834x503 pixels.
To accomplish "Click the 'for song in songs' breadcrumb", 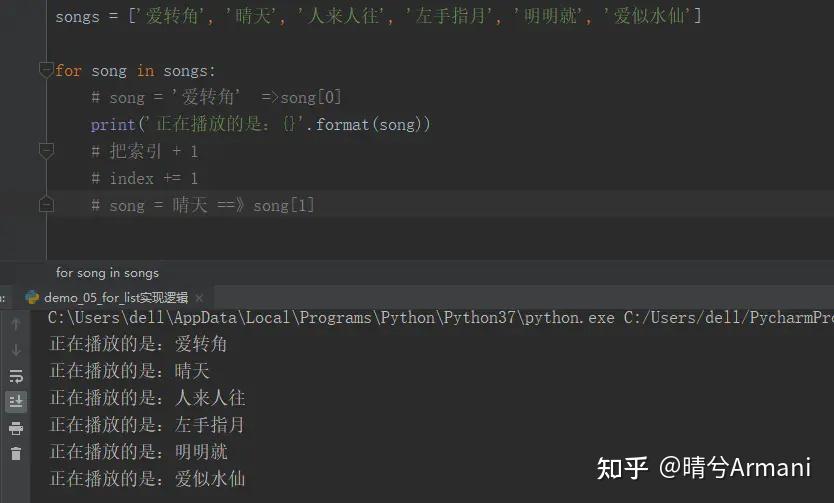I will click(x=107, y=272).
